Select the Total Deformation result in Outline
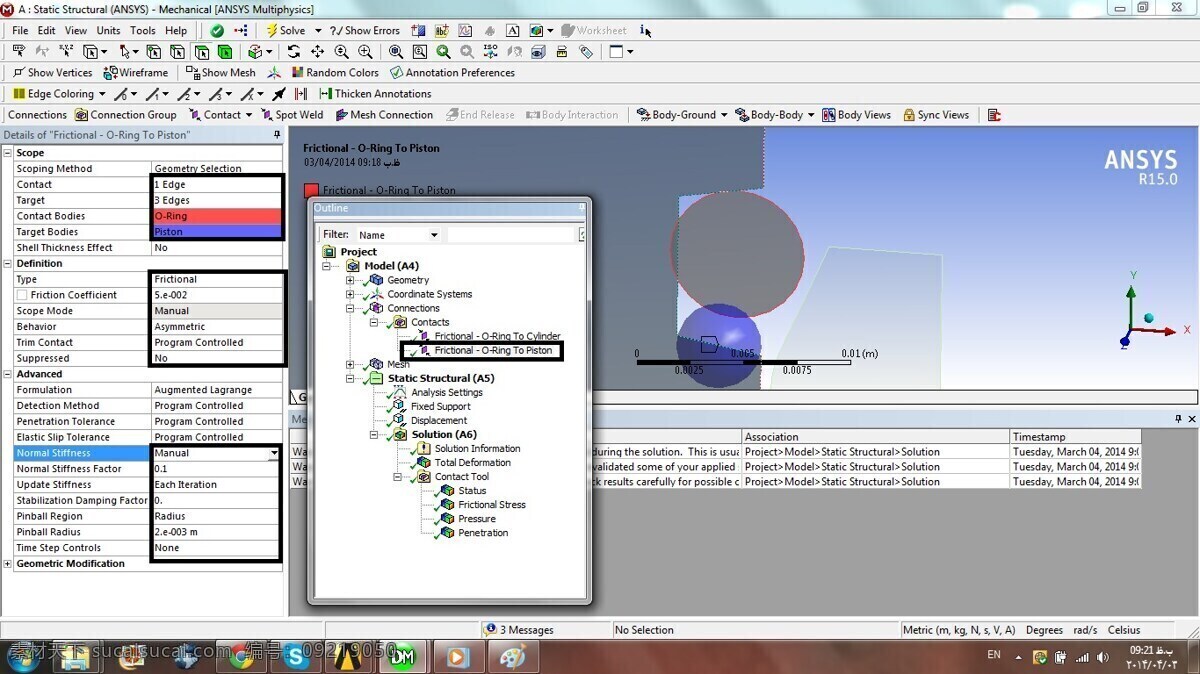Viewport: 1200px width, 674px height. pyautogui.click(x=472, y=463)
